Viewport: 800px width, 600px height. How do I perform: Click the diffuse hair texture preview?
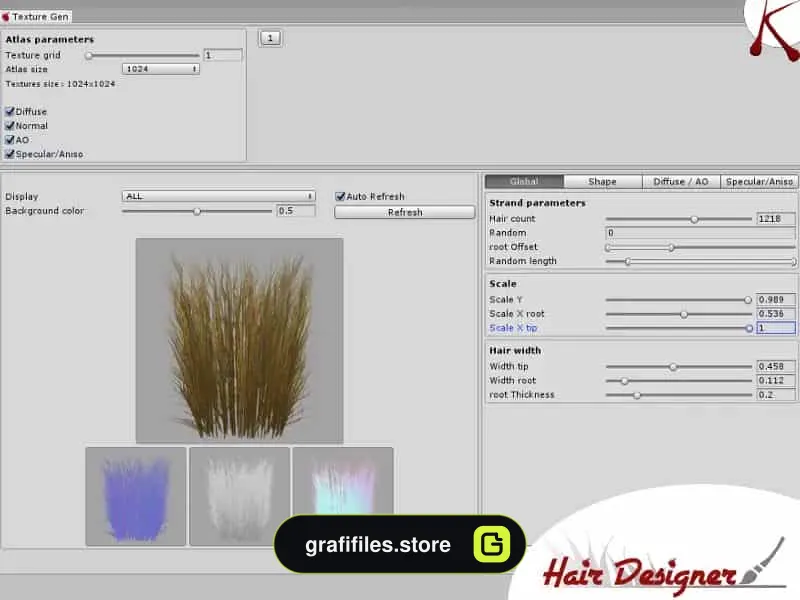pos(239,340)
